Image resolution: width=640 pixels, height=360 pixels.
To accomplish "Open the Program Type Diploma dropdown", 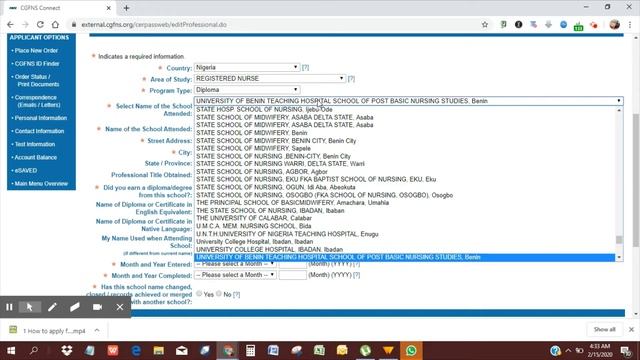I will tap(247, 90).
